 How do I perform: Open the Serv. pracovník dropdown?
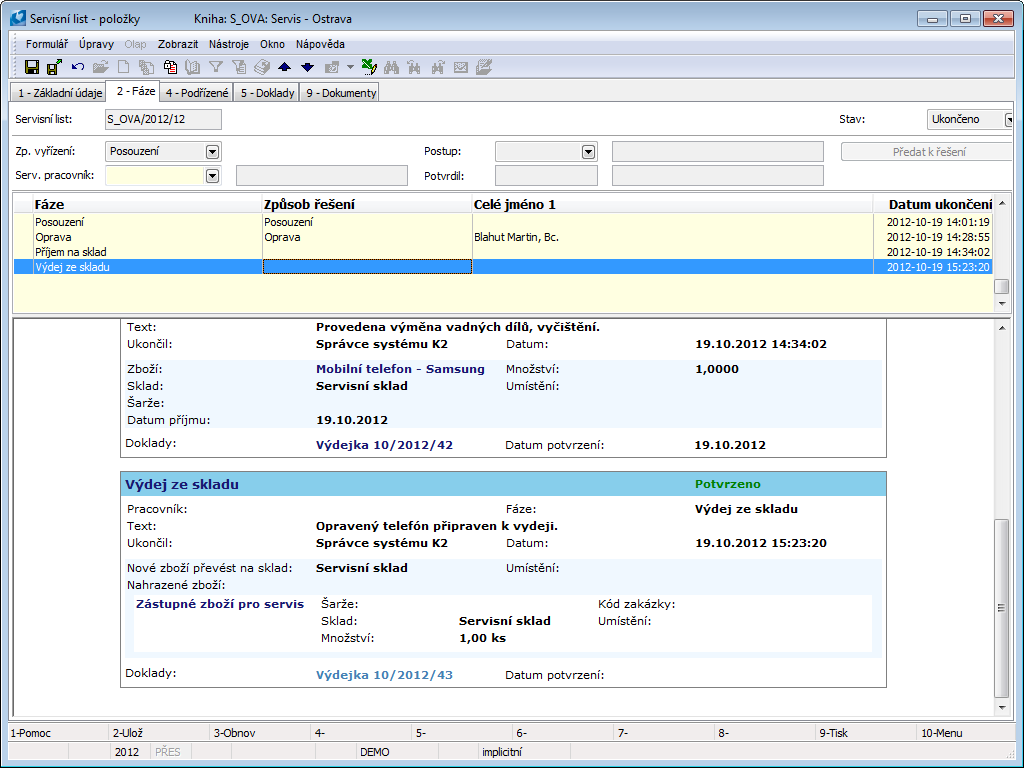click(212, 176)
